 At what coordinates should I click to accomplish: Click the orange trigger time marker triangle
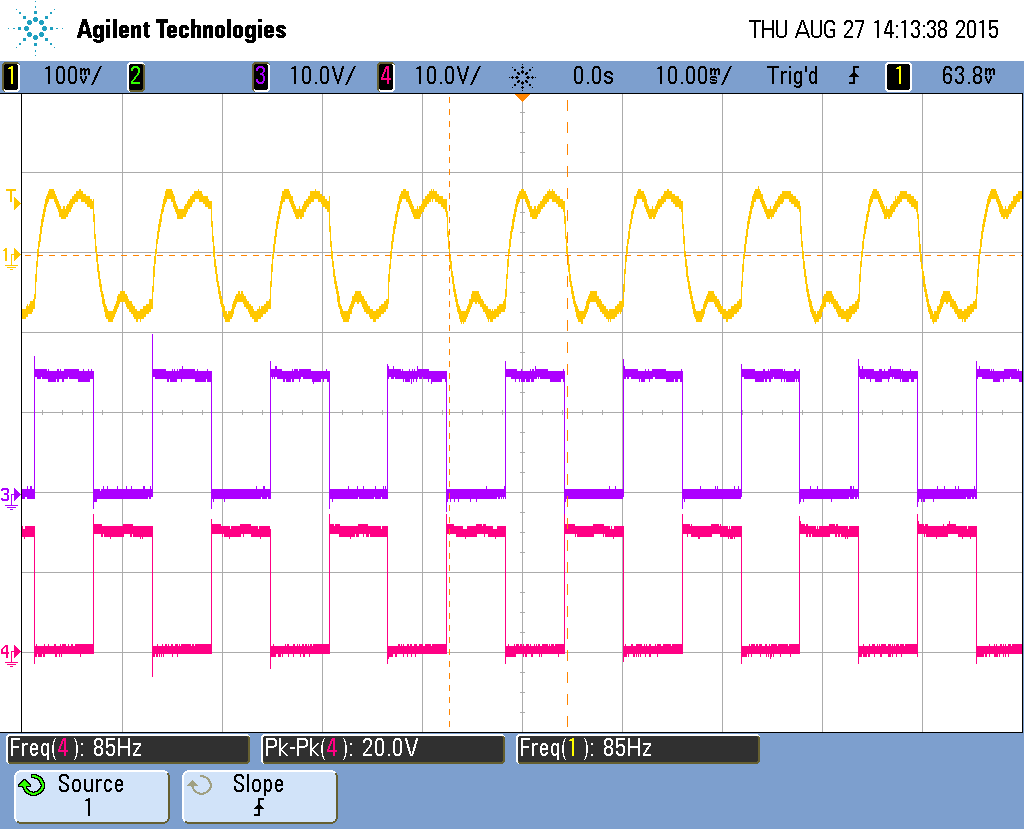522,97
